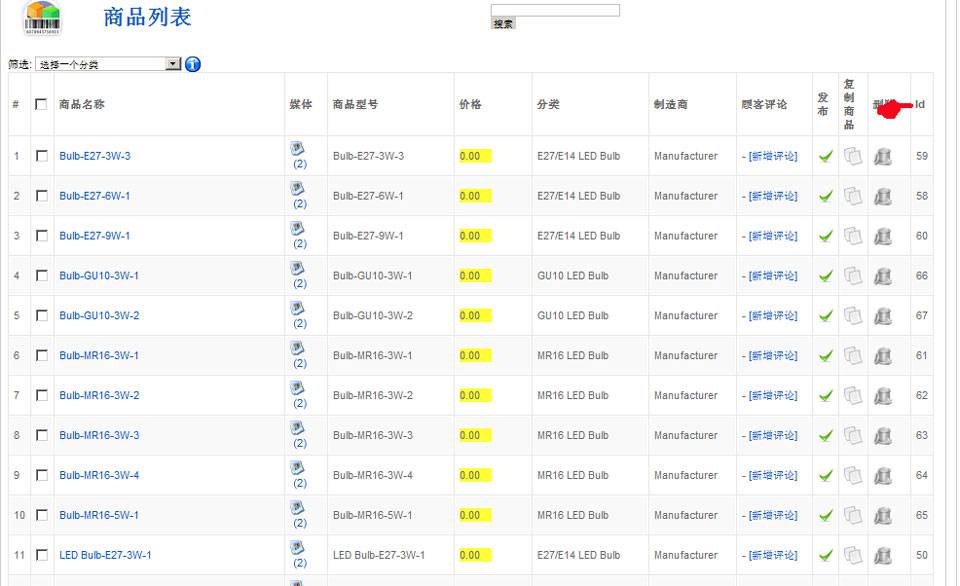Check the select-all checkbox in the table header

[41, 104]
